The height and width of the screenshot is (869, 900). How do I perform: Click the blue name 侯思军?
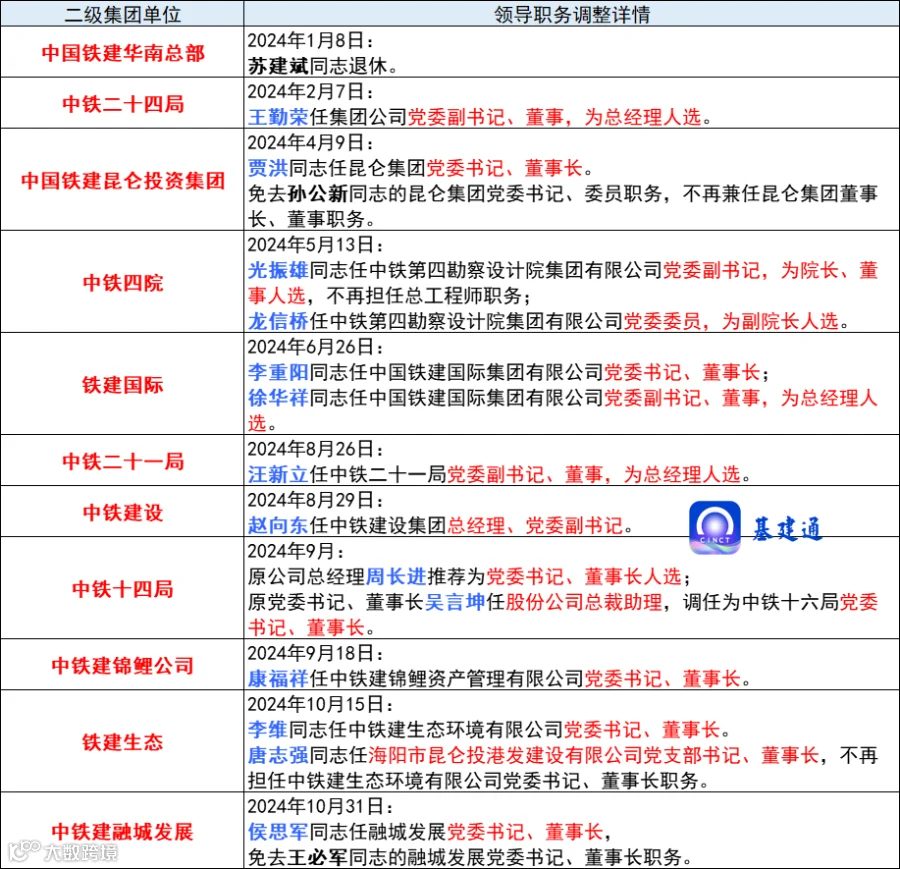[278, 832]
